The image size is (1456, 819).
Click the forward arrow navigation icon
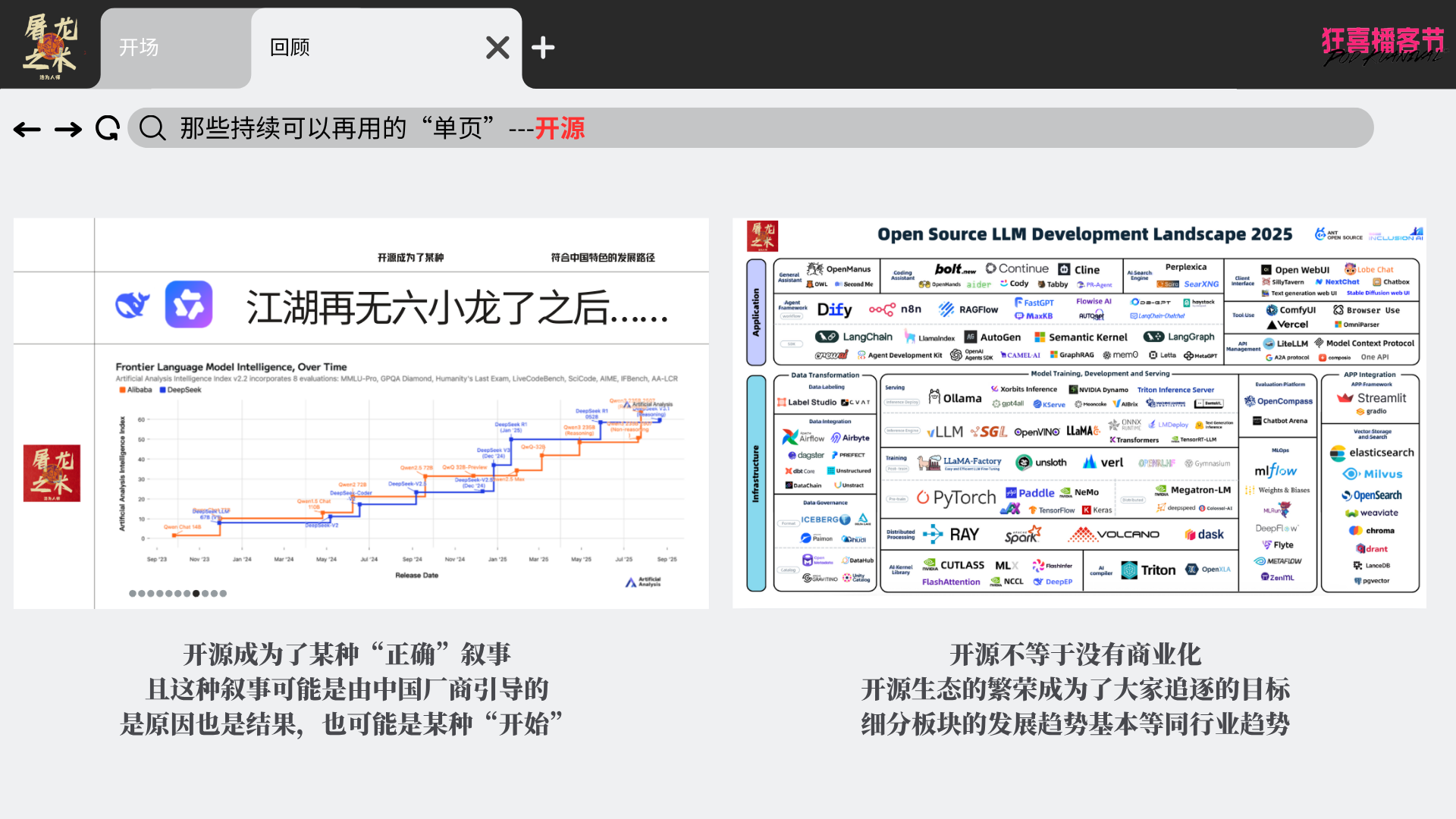[68, 130]
